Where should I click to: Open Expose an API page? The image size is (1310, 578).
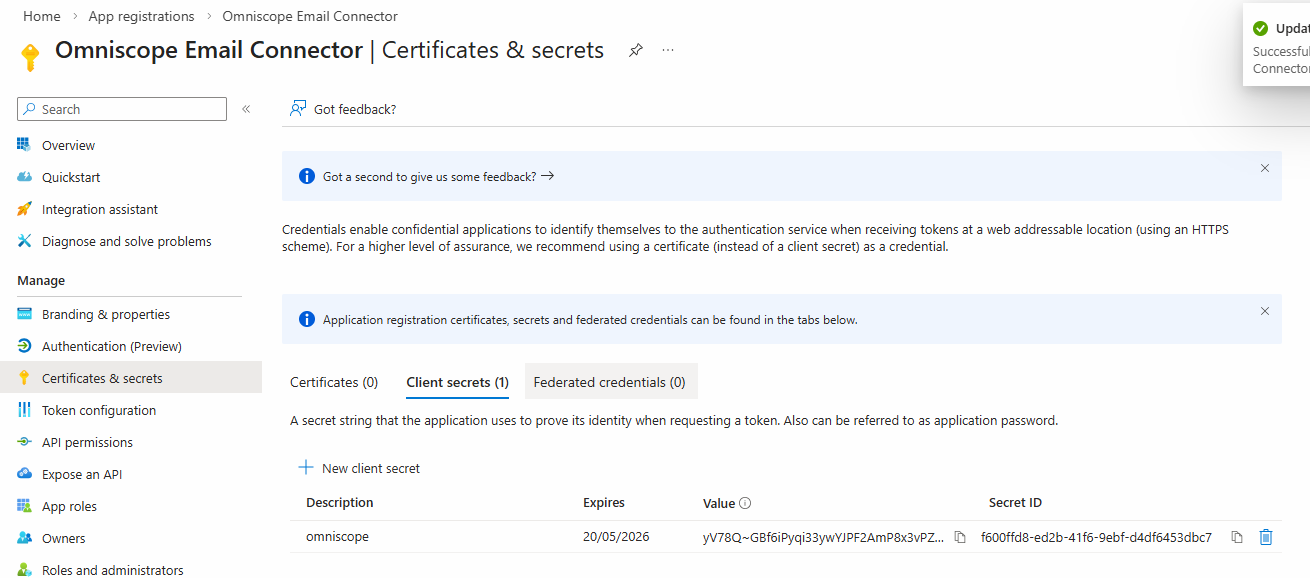click(x=82, y=474)
